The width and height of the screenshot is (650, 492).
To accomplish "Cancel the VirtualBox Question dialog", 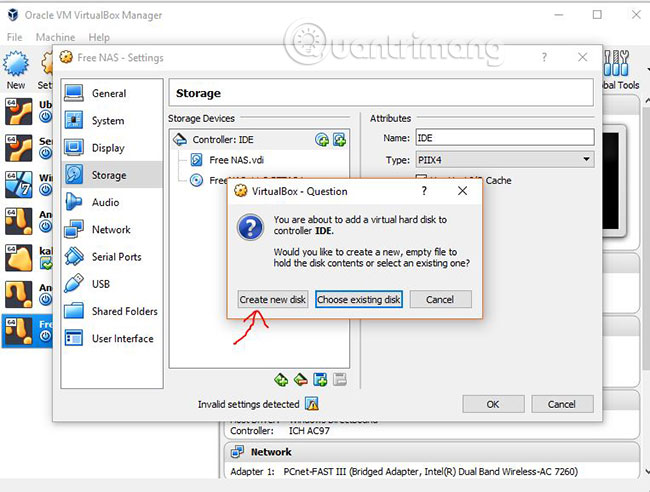I will tap(440, 299).
